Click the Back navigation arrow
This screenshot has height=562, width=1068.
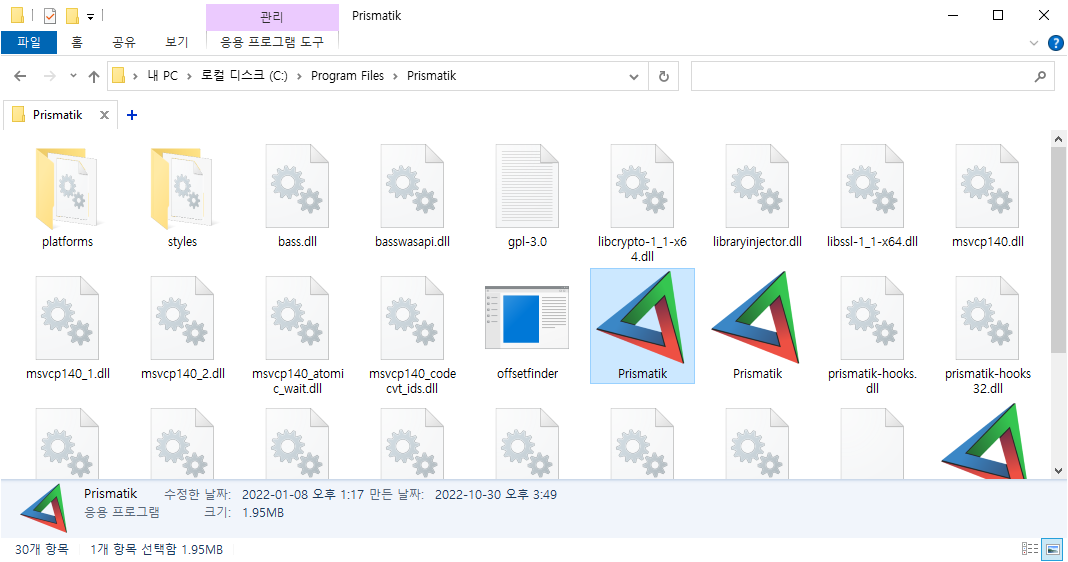click(x=20, y=76)
